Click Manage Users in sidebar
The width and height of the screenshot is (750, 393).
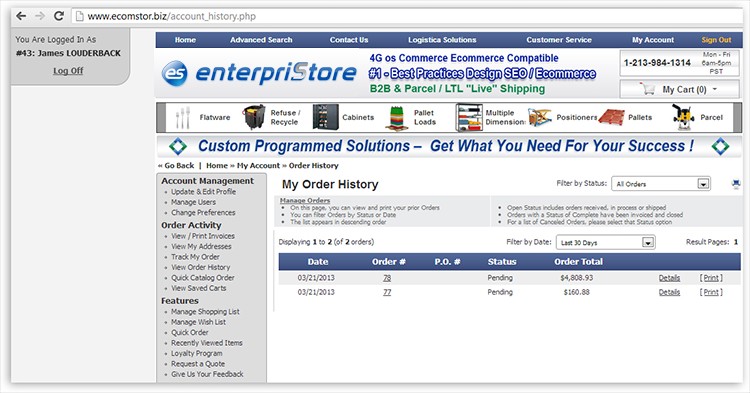coord(193,202)
